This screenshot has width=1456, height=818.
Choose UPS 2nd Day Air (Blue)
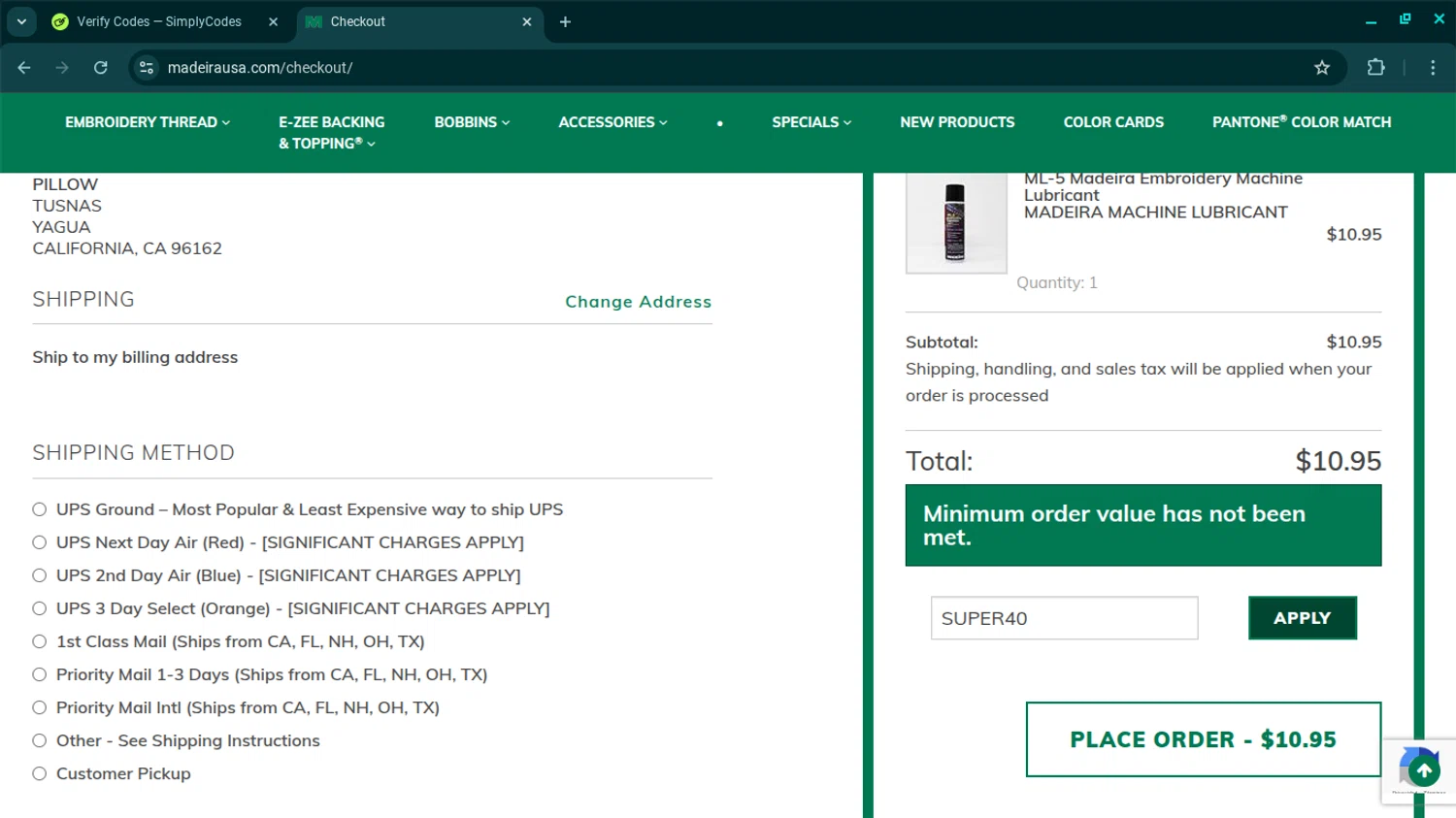(x=40, y=575)
